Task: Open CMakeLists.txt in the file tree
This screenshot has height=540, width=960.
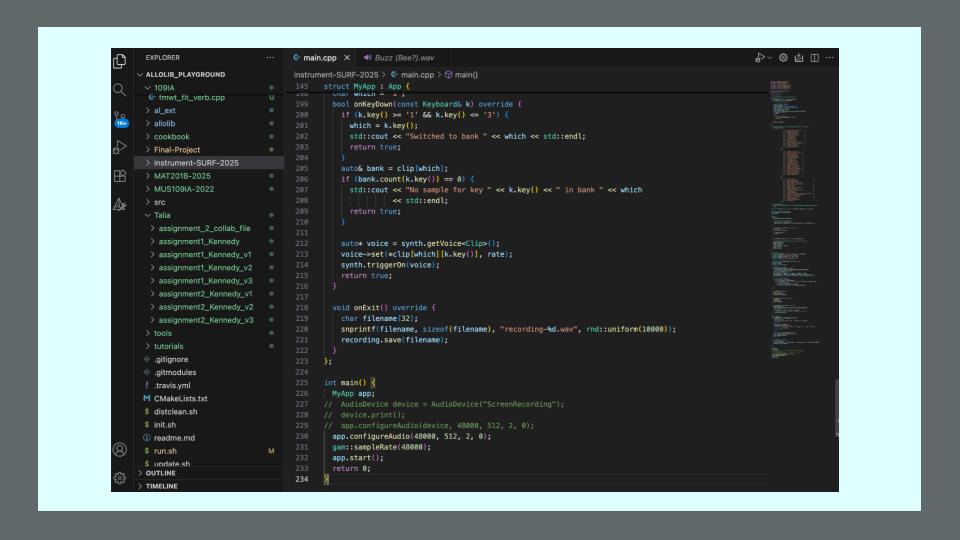Action: pyautogui.click(x=180, y=398)
